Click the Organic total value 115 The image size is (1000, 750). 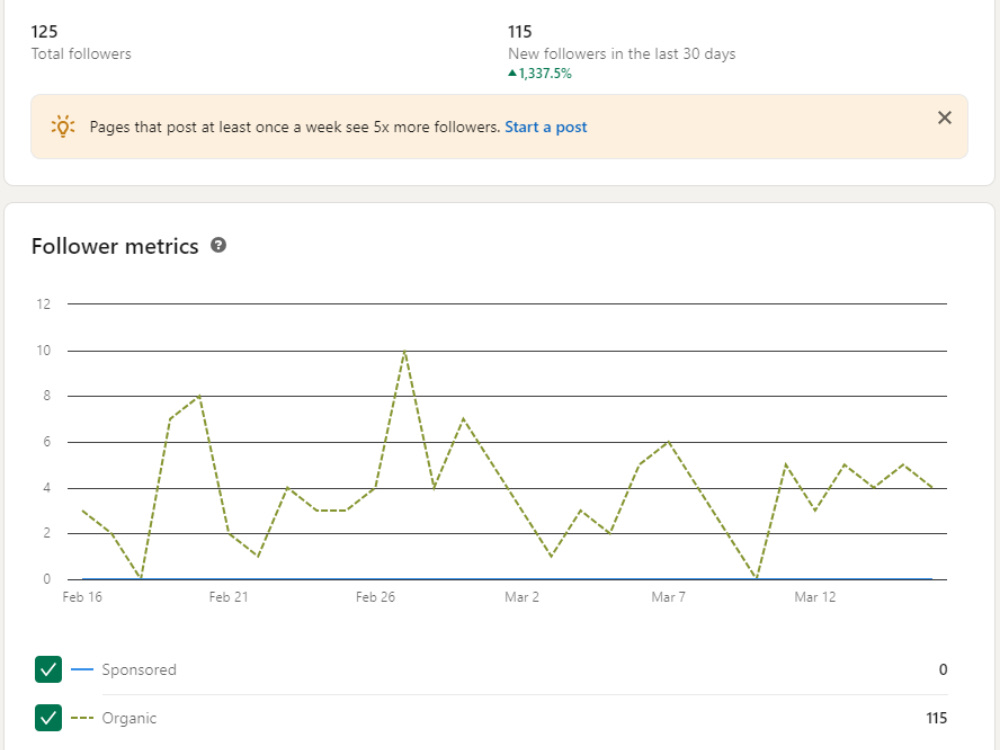[936, 718]
